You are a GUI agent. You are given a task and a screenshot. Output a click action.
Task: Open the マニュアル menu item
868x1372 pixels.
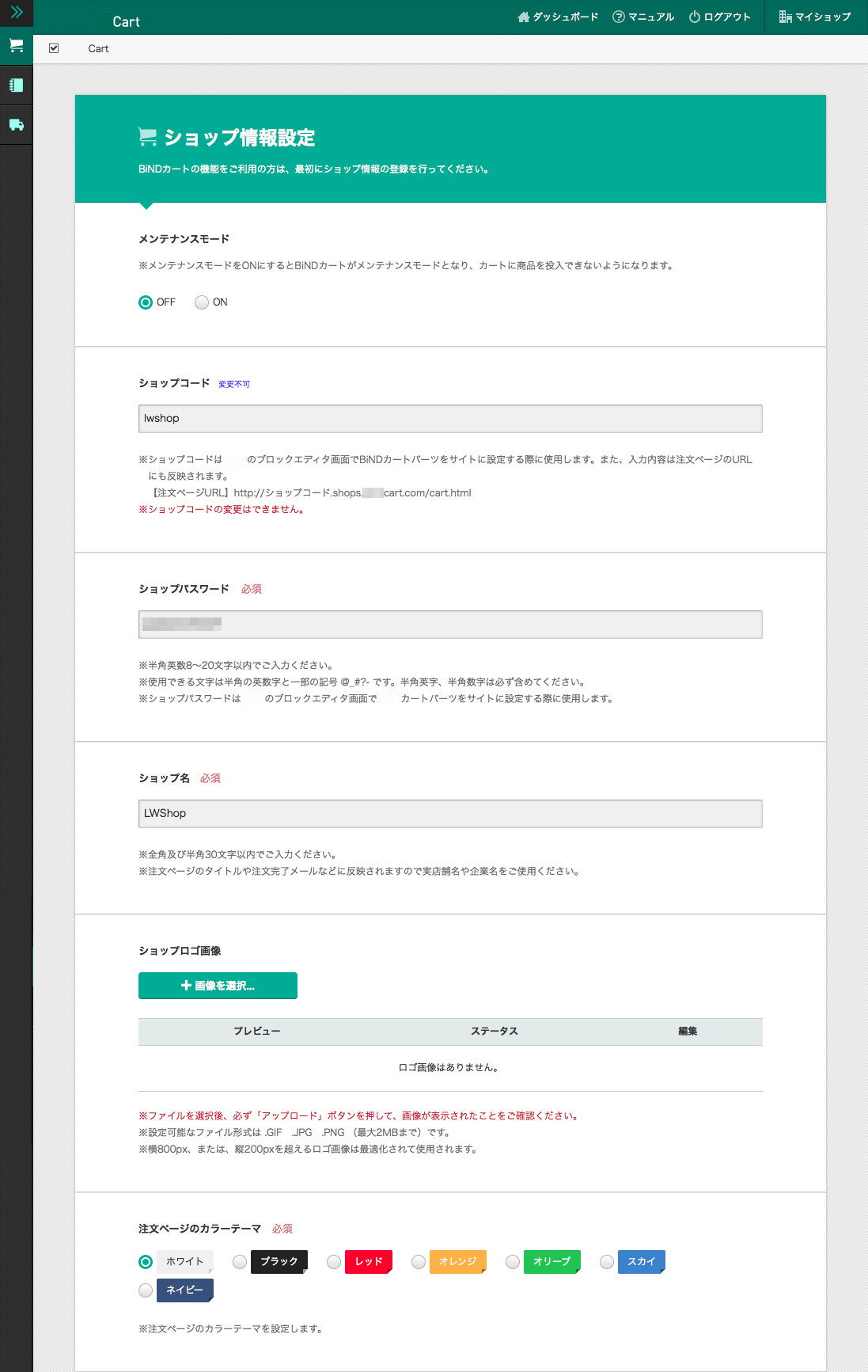[x=643, y=17]
